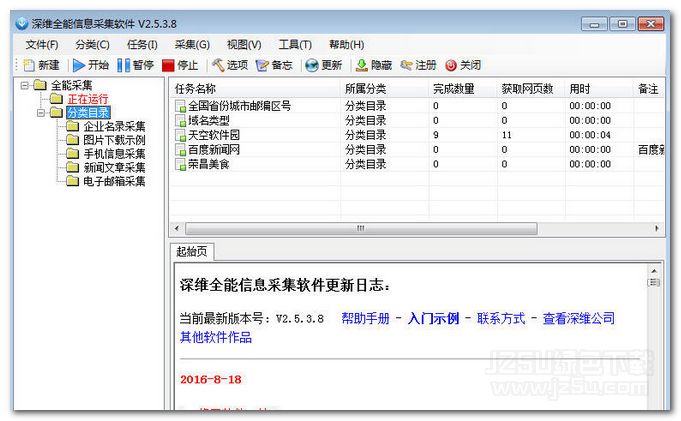The image size is (681, 421).
Task: Select the 00:00:04 time cell
Action: 590,135
